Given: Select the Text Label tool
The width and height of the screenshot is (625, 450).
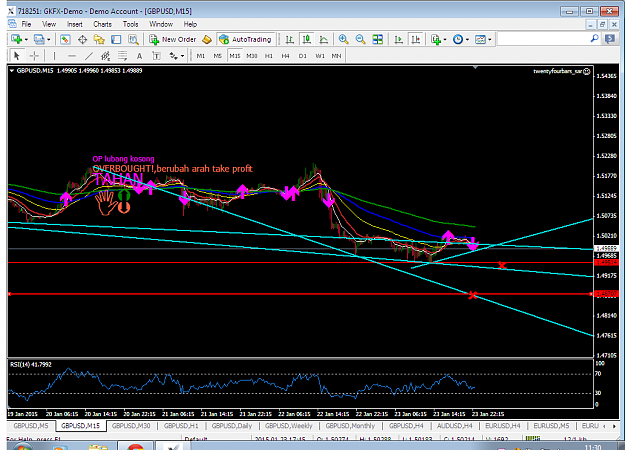Looking at the screenshot, I should pos(156,56).
